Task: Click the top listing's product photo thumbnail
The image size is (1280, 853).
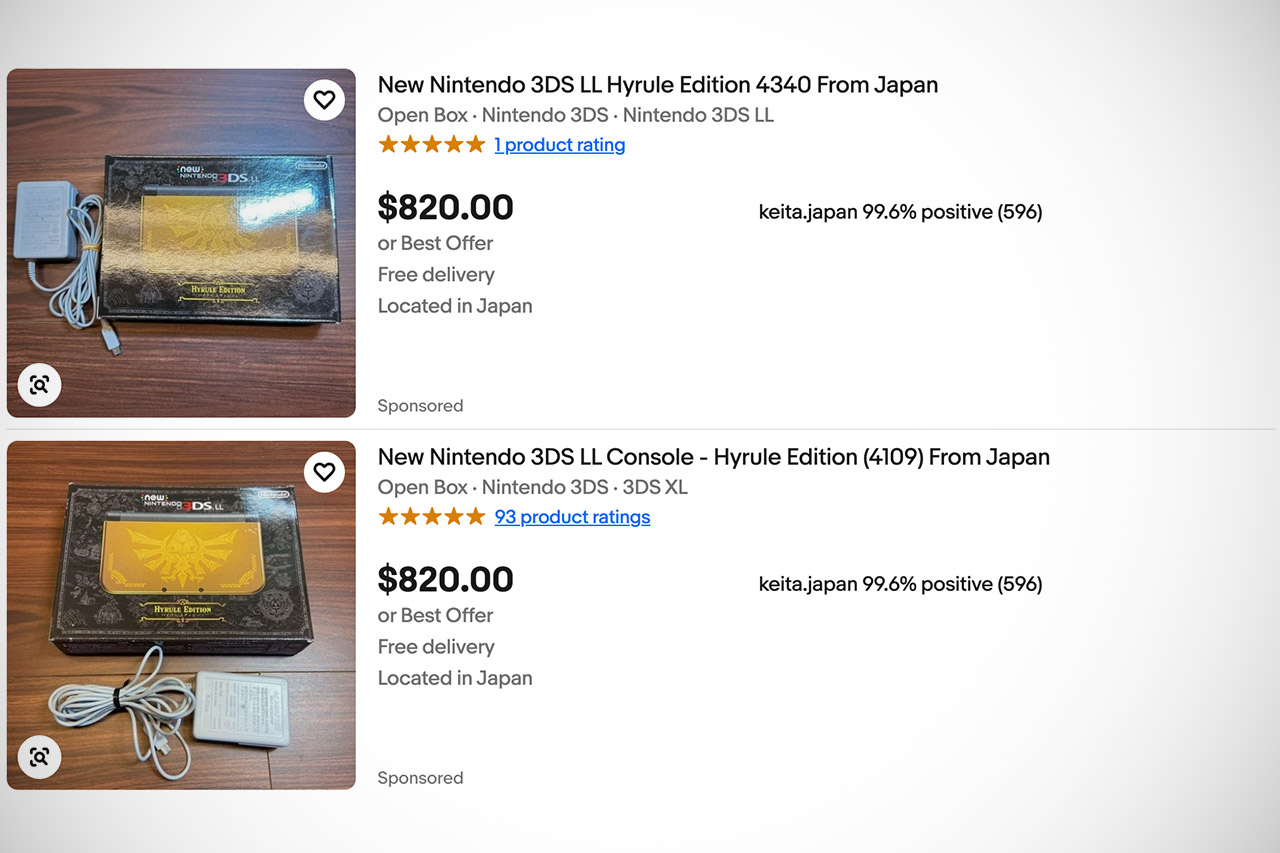Action: [x=181, y=242]
